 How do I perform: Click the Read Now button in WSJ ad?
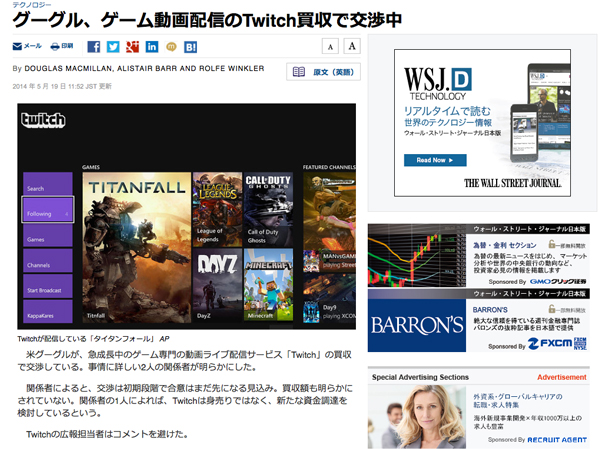tap(435, 160)
